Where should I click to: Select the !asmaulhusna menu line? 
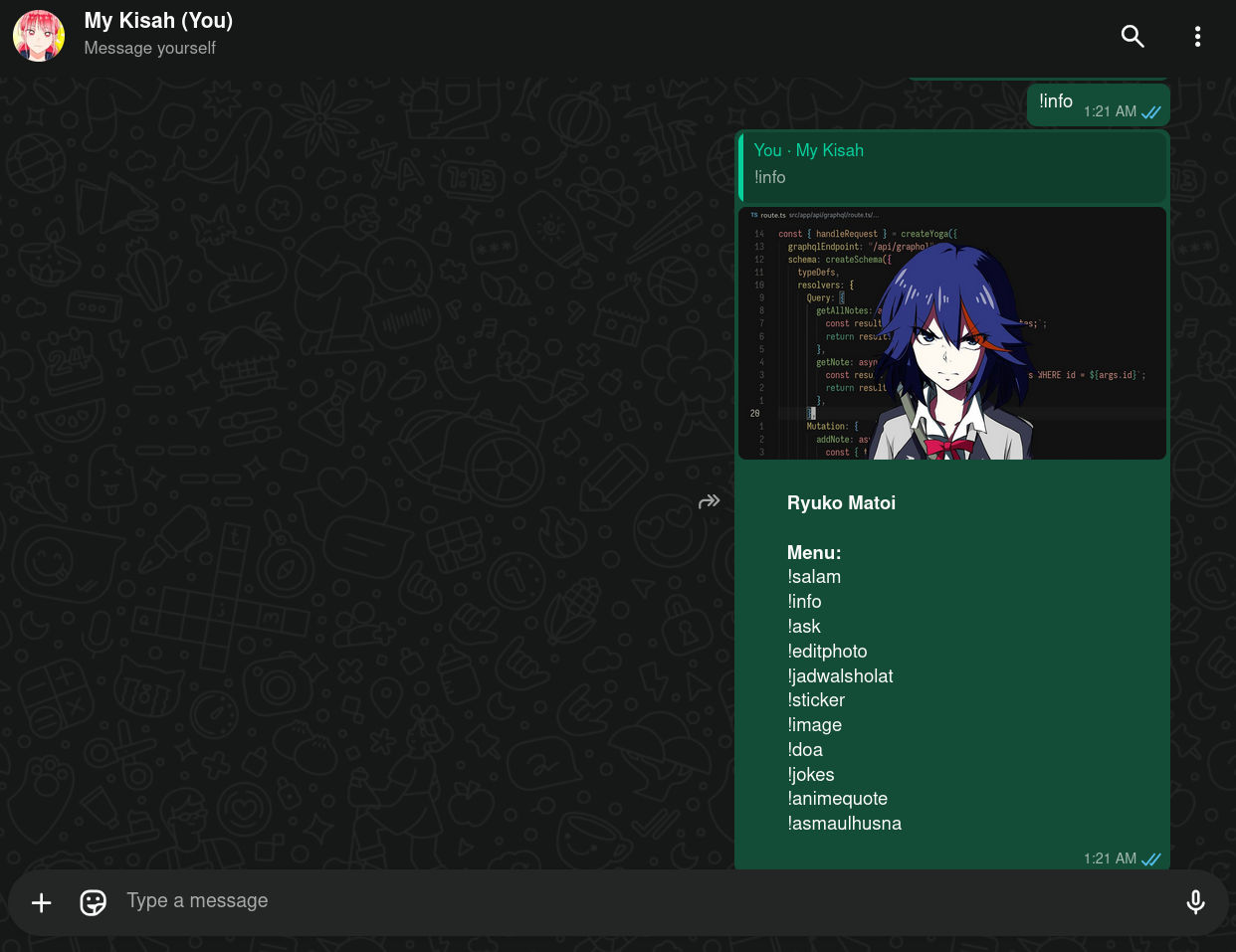coord(844,824)
